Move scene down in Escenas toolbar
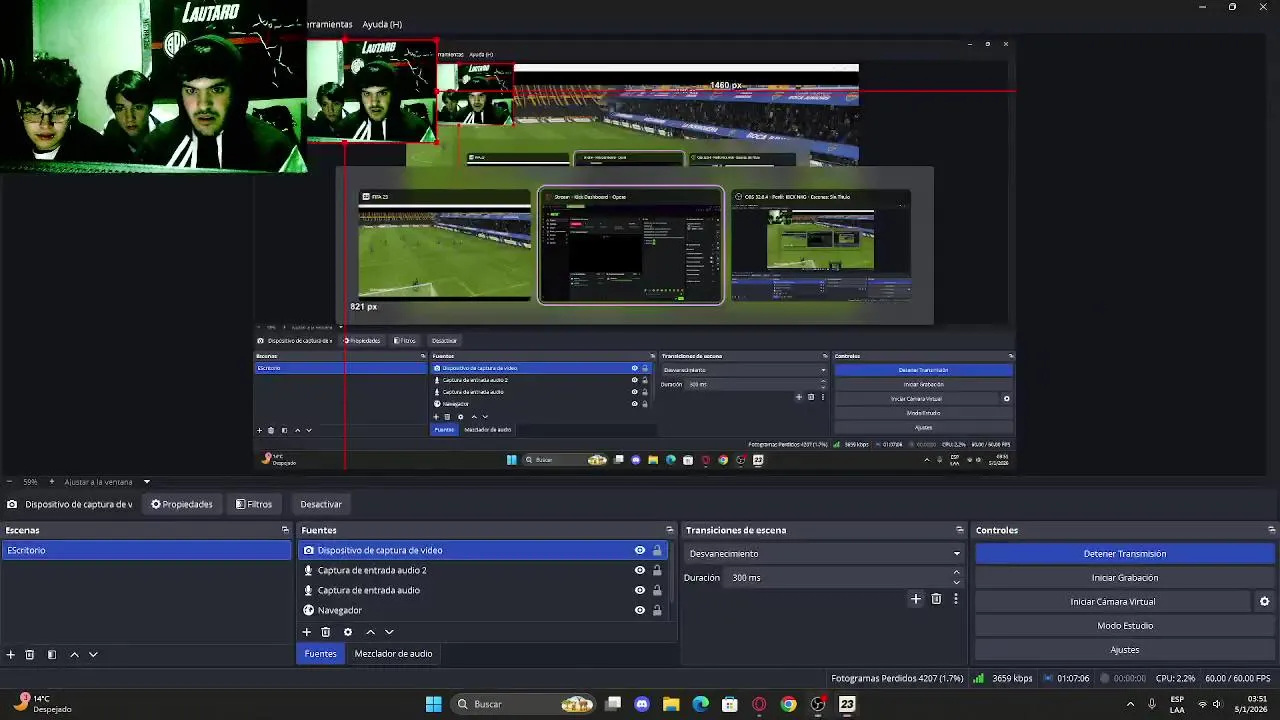 (93, 654)
